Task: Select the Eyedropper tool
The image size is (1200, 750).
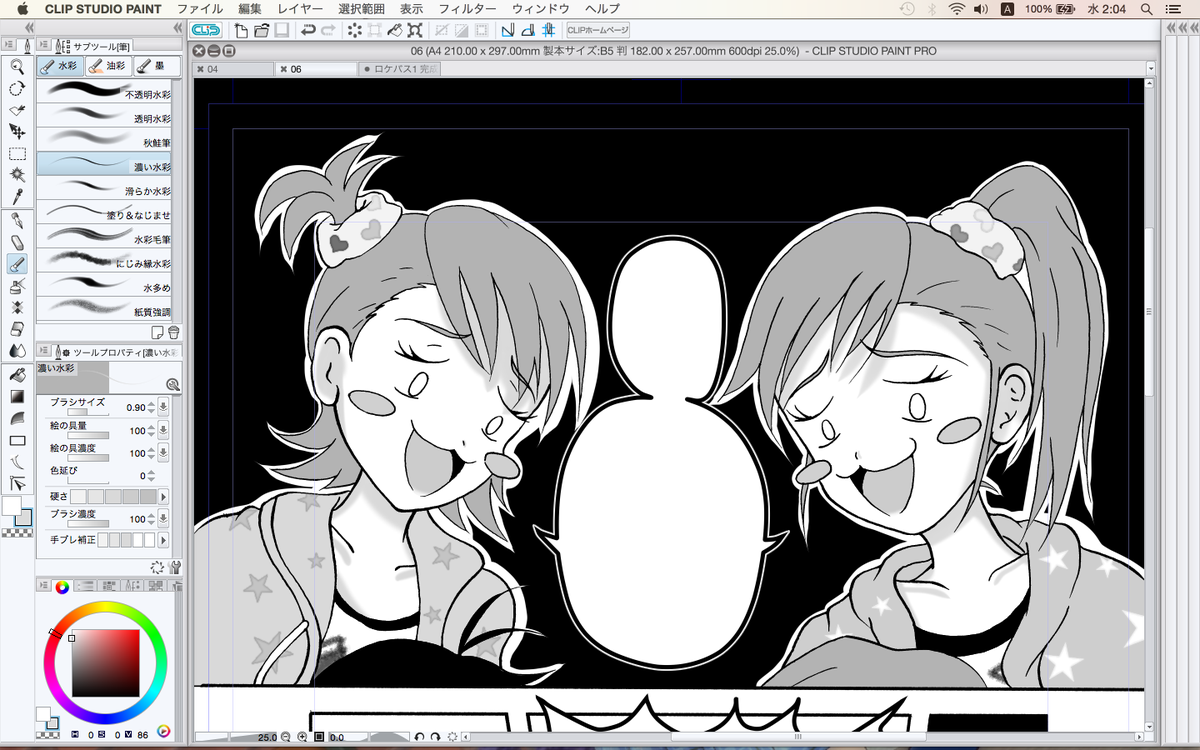Action: (17, 196)
